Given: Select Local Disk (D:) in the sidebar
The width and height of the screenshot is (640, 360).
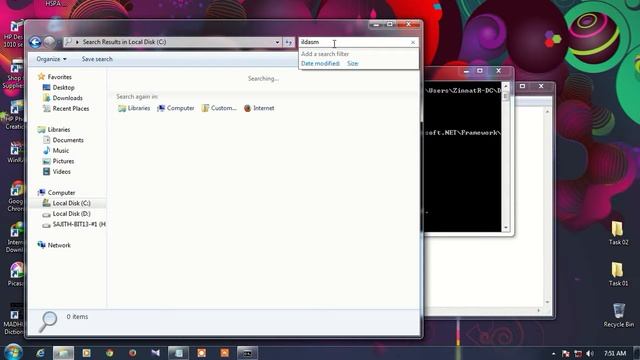Looking at the screenshot, I should coord(71,214).
